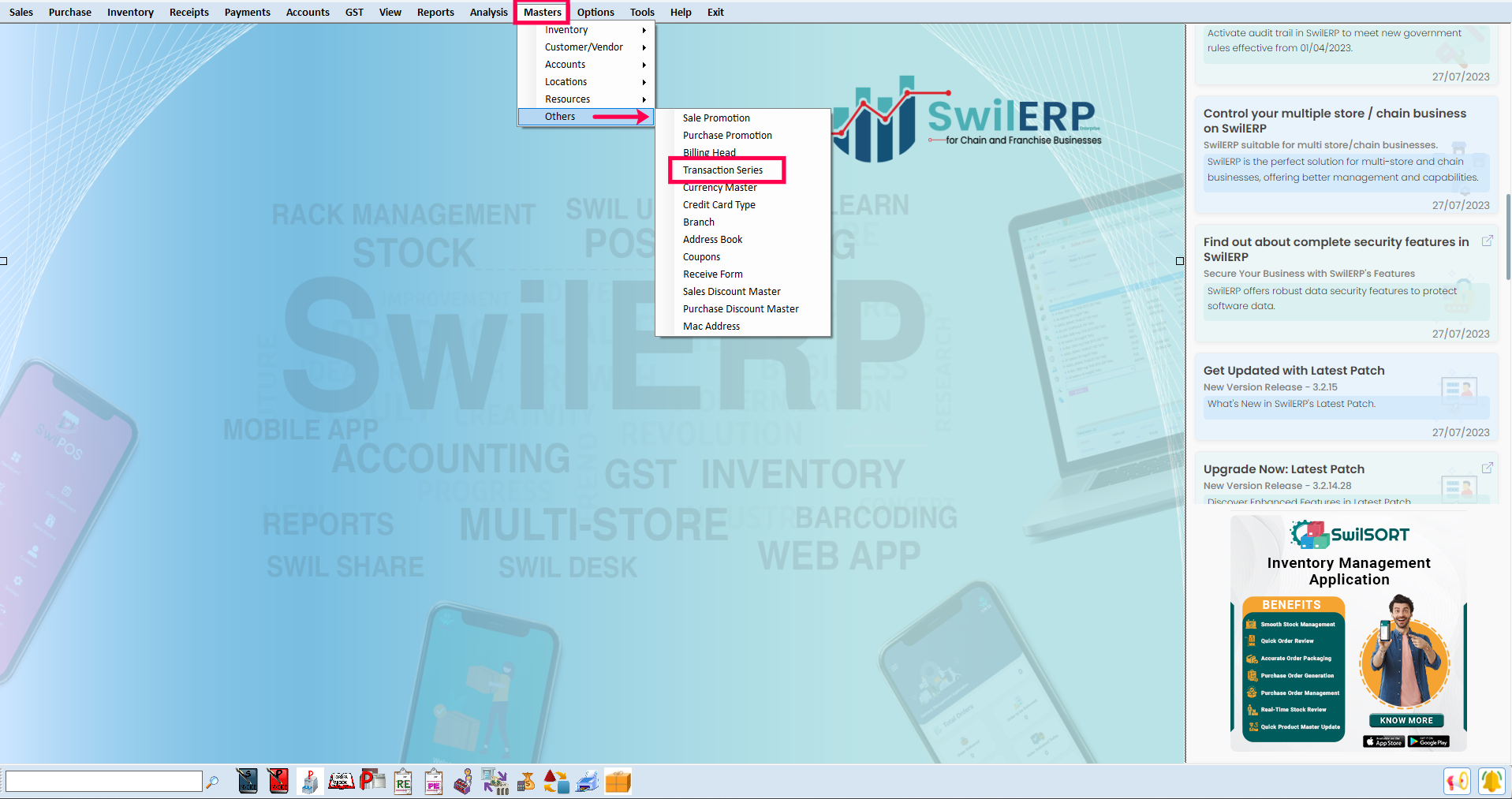Click the shapes conversion icon
The height and width of the screenshot is (799, 1512).
tap(556, 781)
